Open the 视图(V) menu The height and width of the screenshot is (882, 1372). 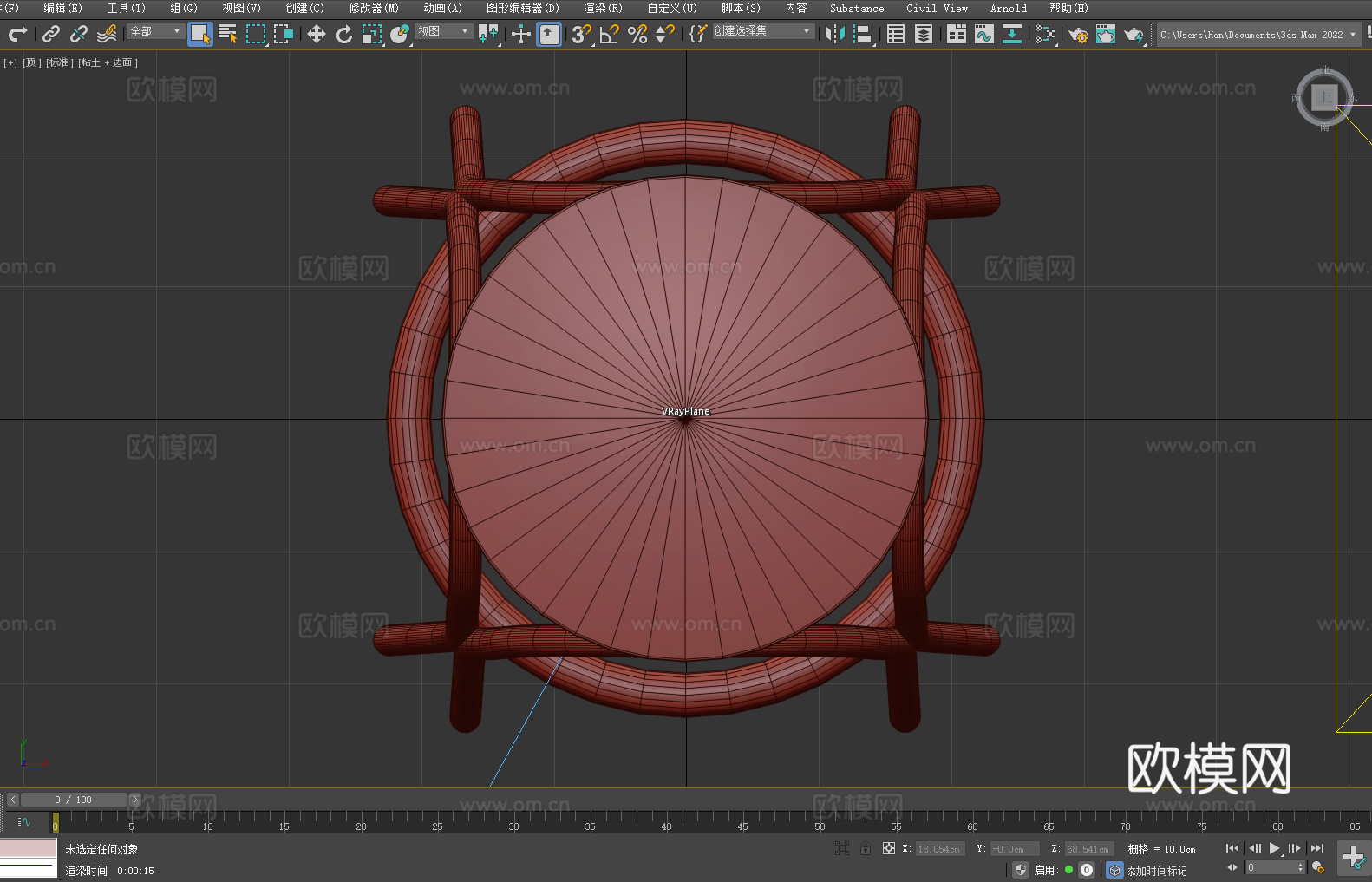click(242, 8)
